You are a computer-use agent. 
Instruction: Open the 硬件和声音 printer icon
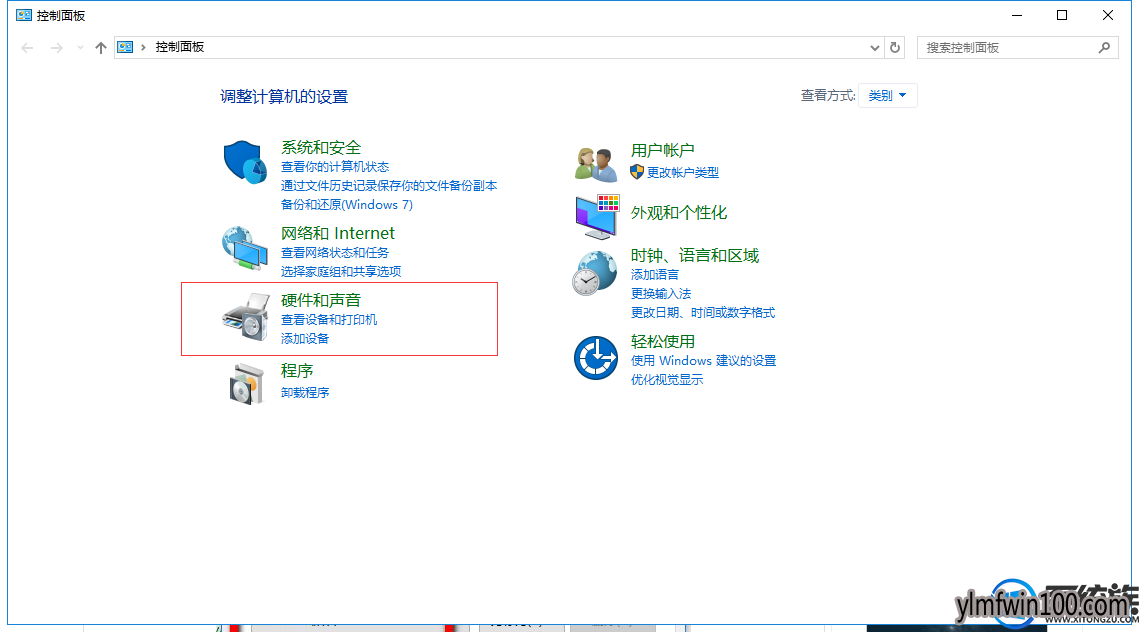[246, 316]
